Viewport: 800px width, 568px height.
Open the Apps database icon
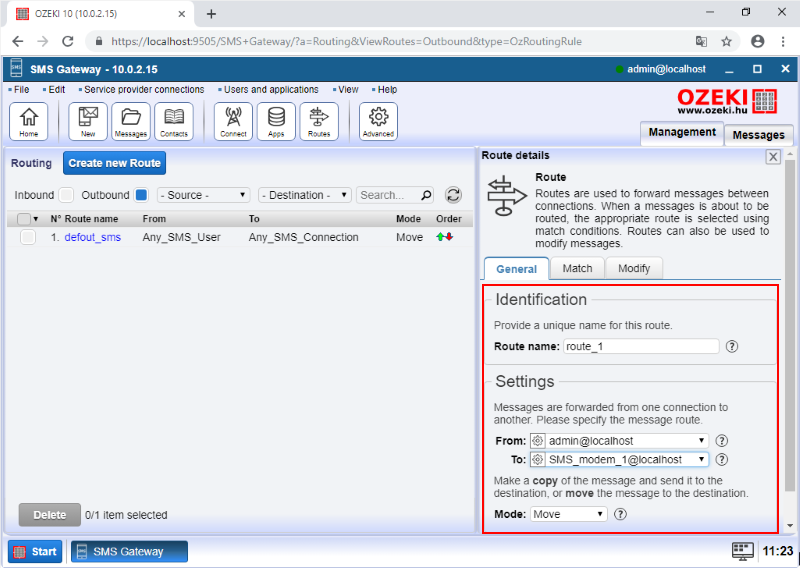pos(276,121)
